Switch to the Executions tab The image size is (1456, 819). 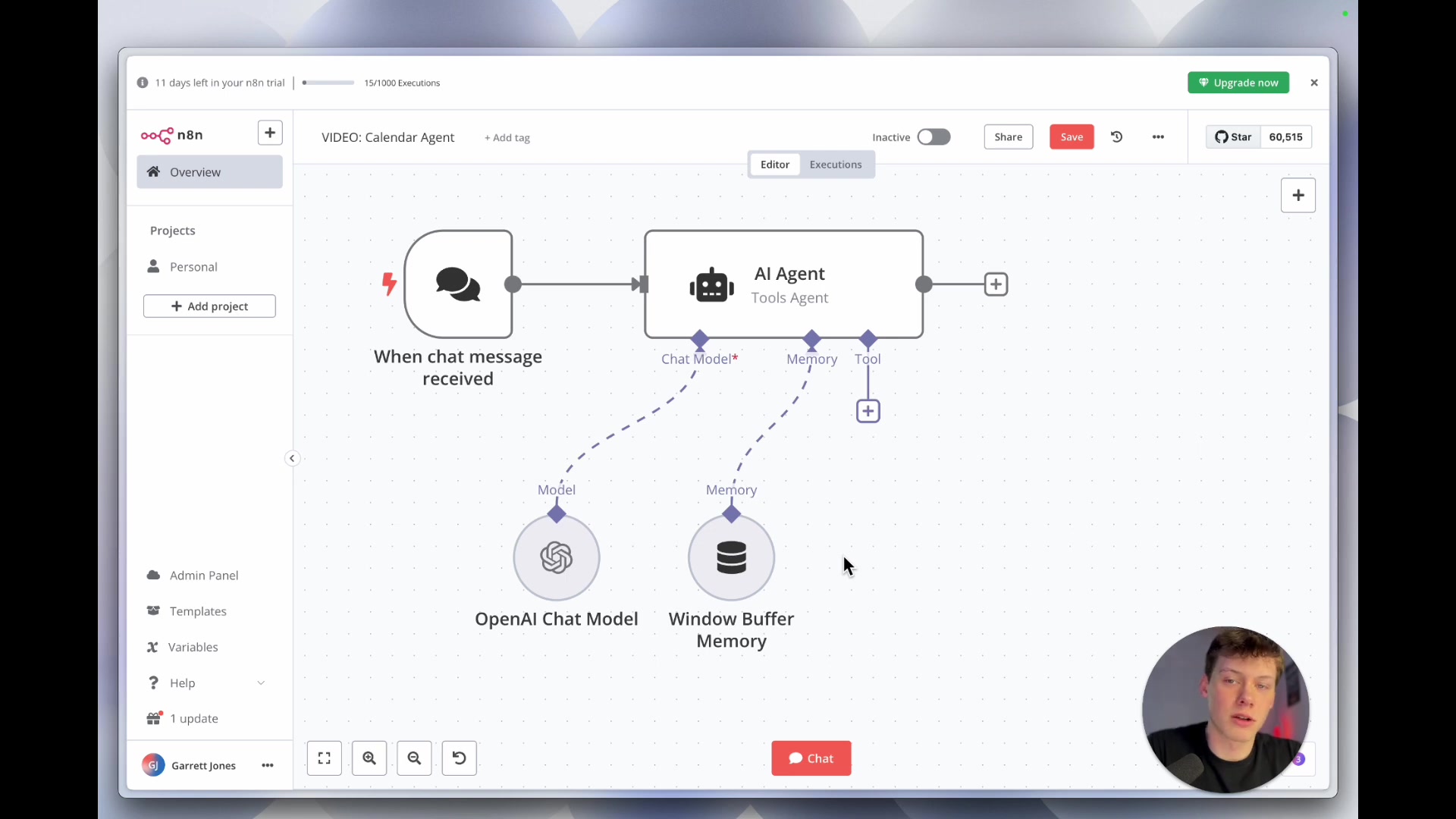coord(836,165)
